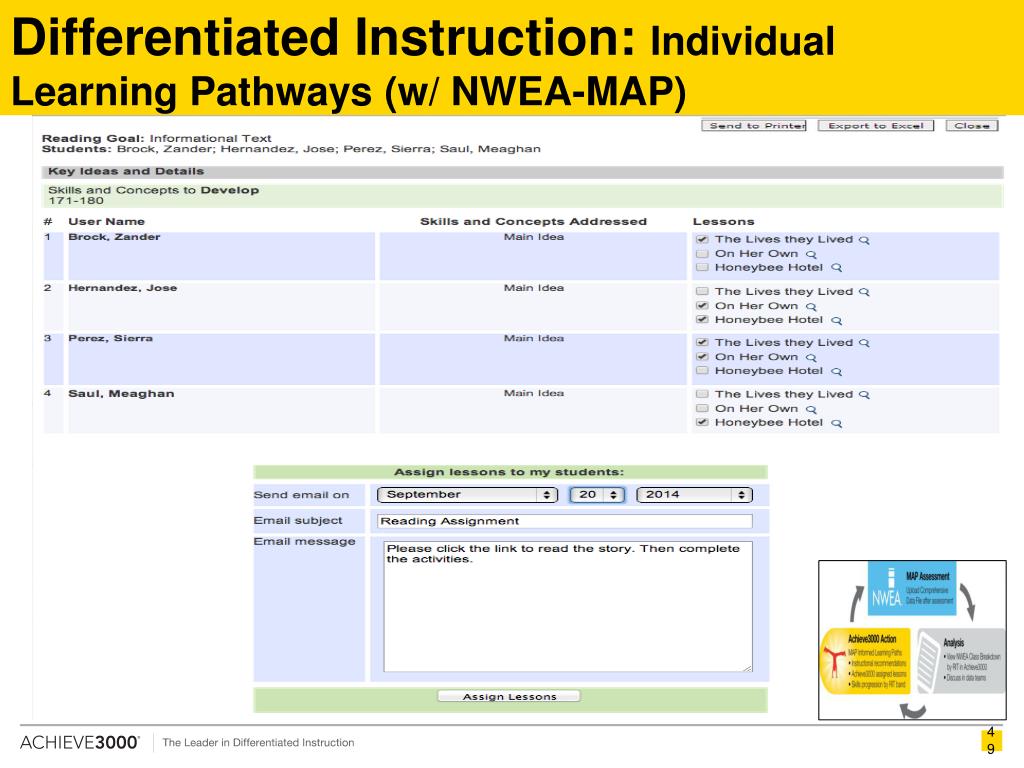Uncheck 'On Her Own' for Hernandez, Jose
This screenshot has height=768, width=1024.
702,306
